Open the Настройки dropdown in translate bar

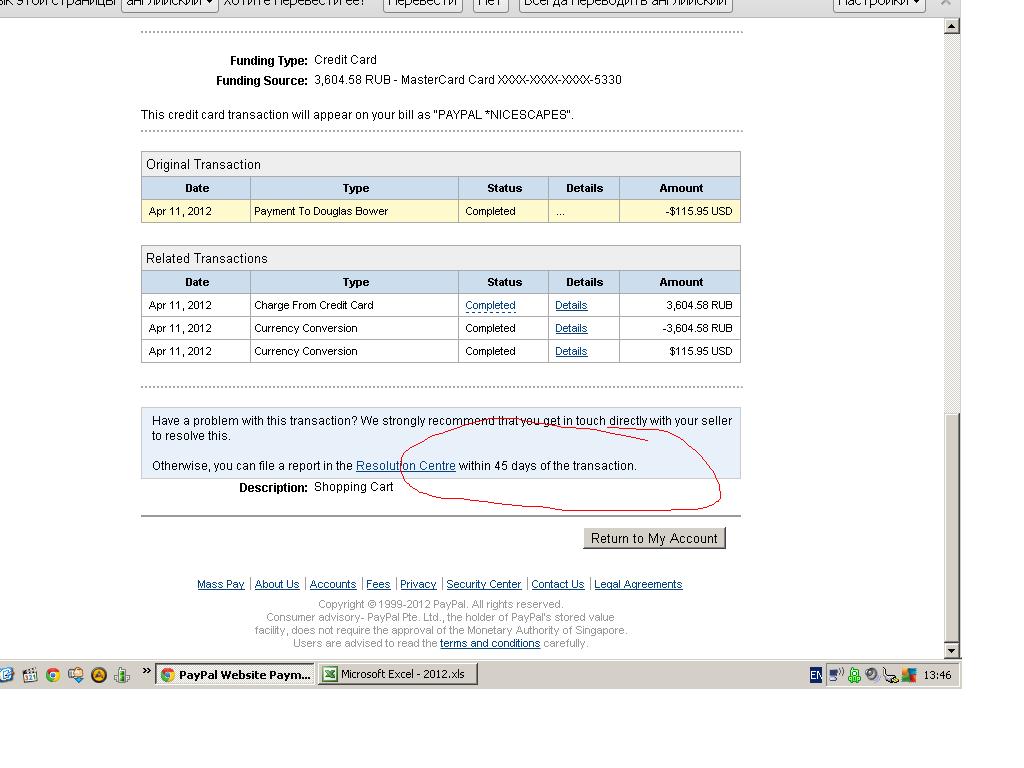point(878,3)
